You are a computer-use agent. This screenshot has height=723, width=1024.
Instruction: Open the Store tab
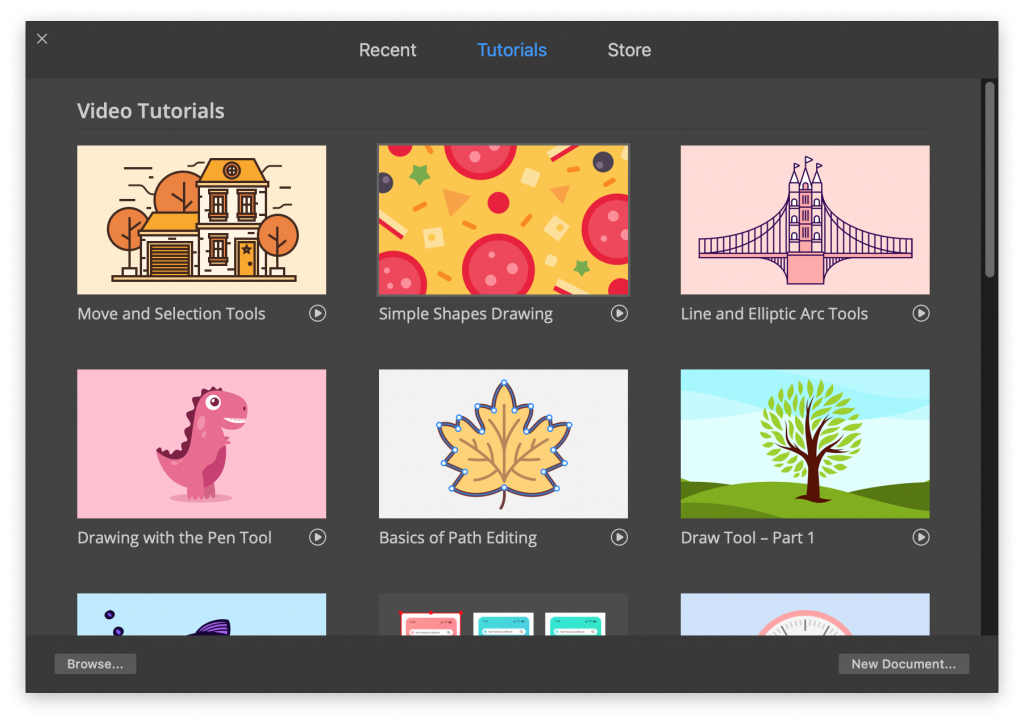(629, 50)
